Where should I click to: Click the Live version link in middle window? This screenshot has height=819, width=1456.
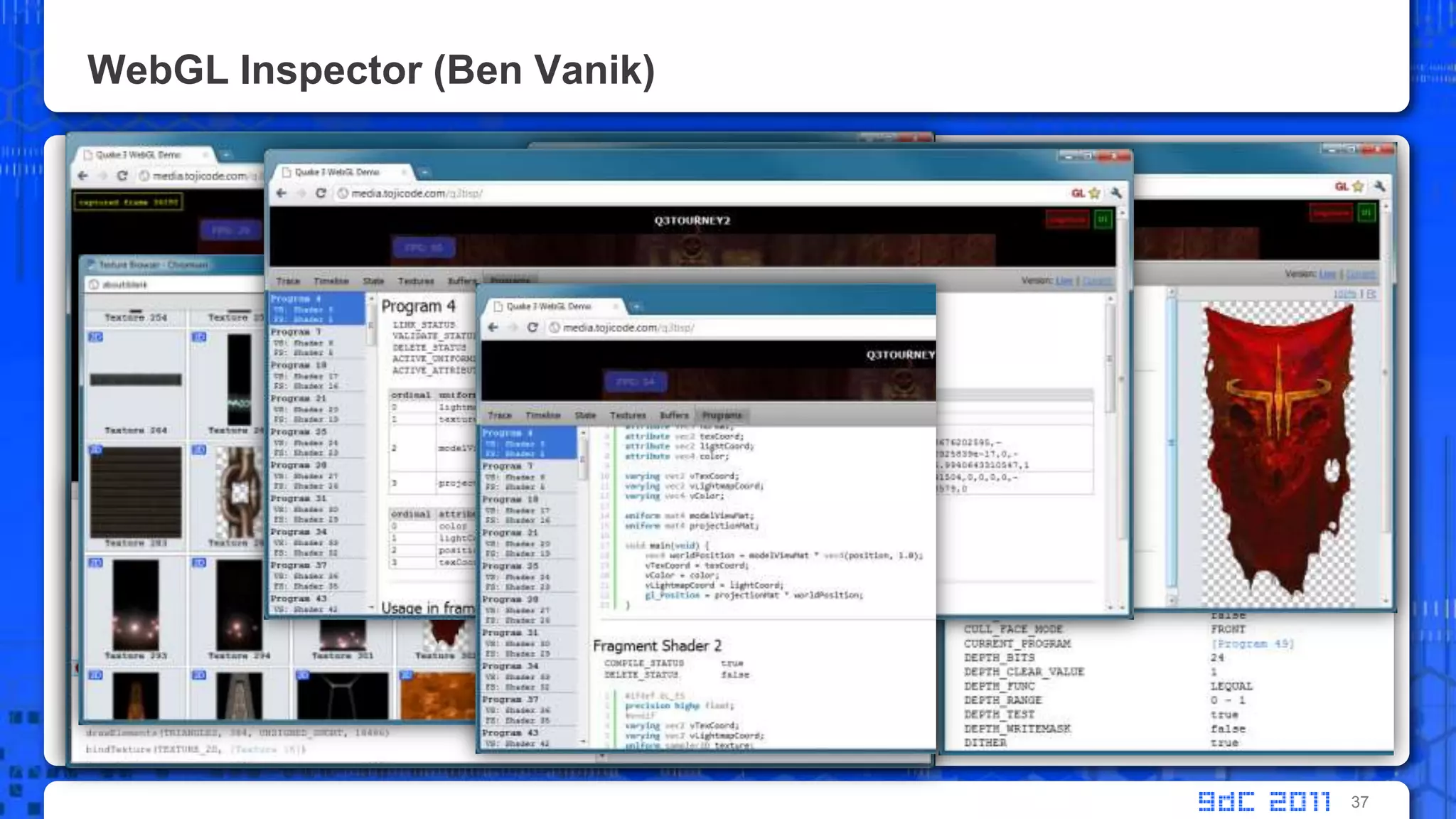tap(1064, 281)
